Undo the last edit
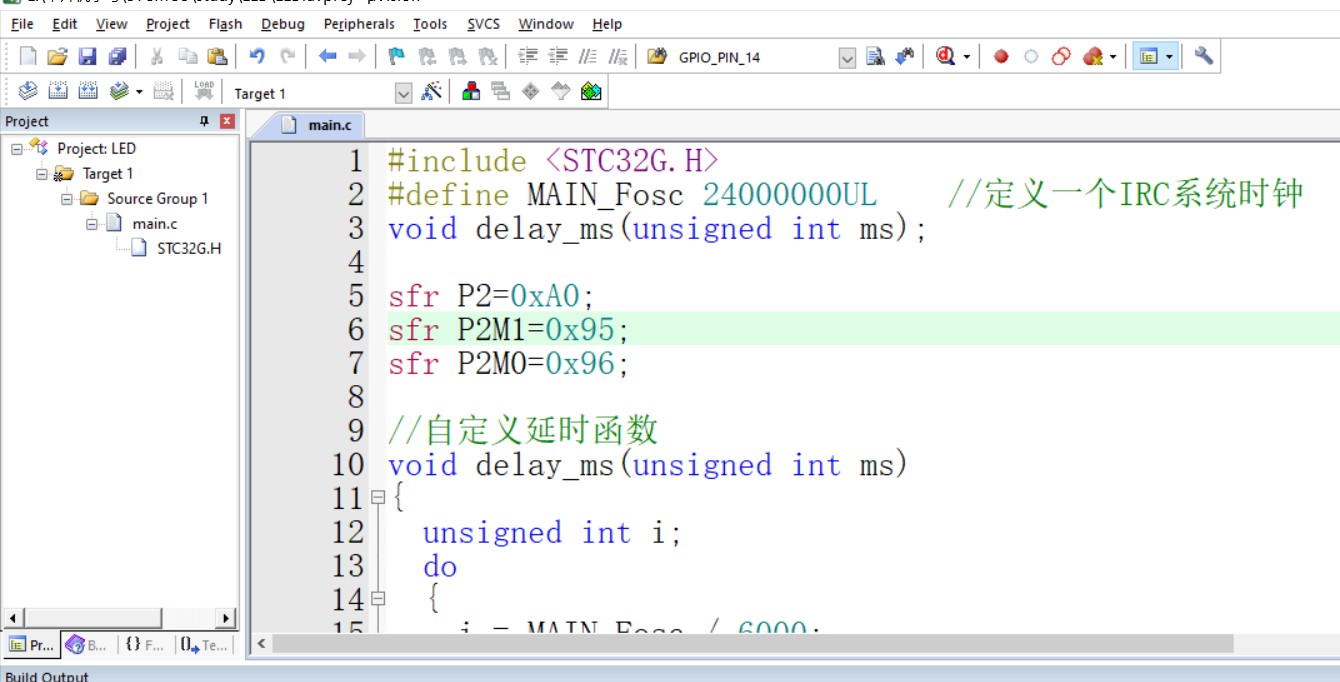Viewport: 1340px width, 682px height. tap(257, 57)
